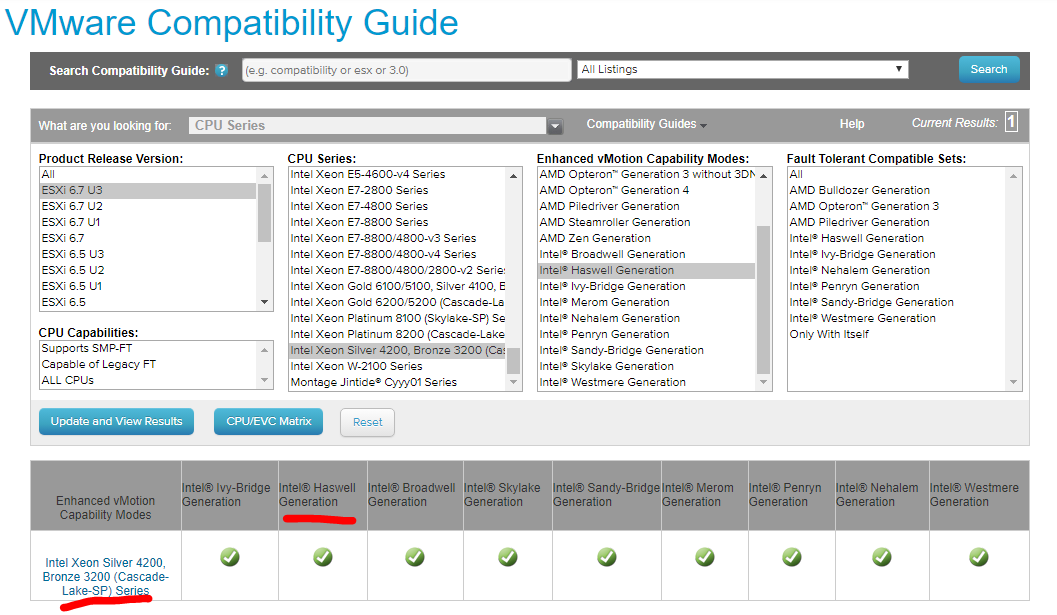Select ESXi 6.5 U3 release version
This screenshot has height=615, width=1057.
[x=148, y=254]
